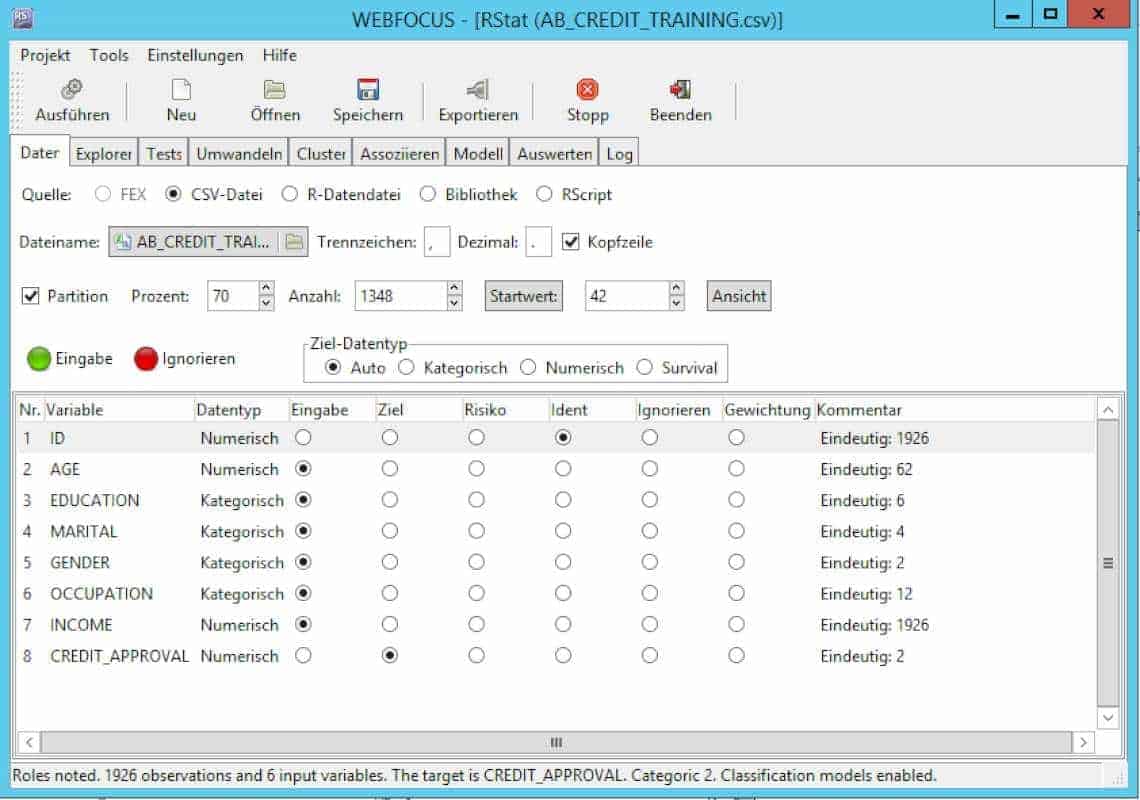Image resolution: width=1140 pixels, height=800 pixels.
Task: Set CREDIT_APPROVAL row to Eingabe
Action: click(303, 655)
